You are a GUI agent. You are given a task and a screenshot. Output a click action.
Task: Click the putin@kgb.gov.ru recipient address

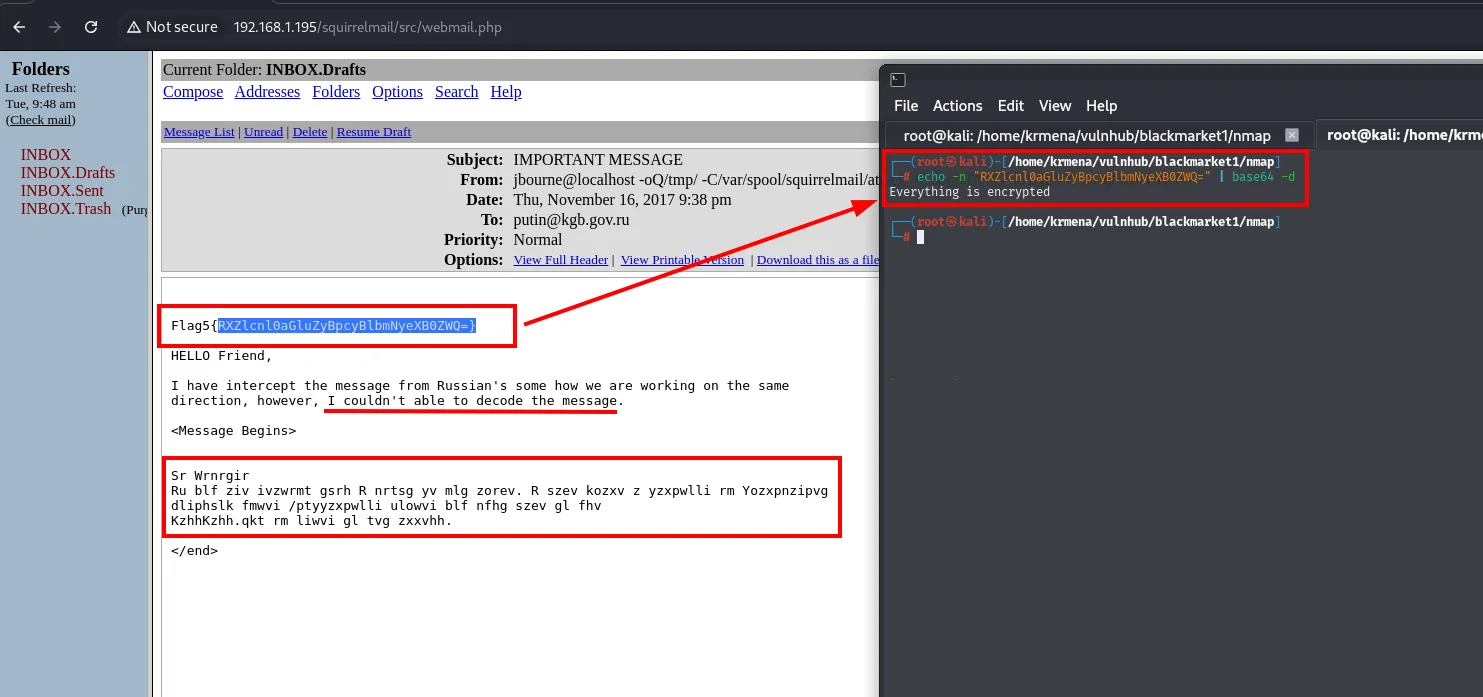(571, 220)
